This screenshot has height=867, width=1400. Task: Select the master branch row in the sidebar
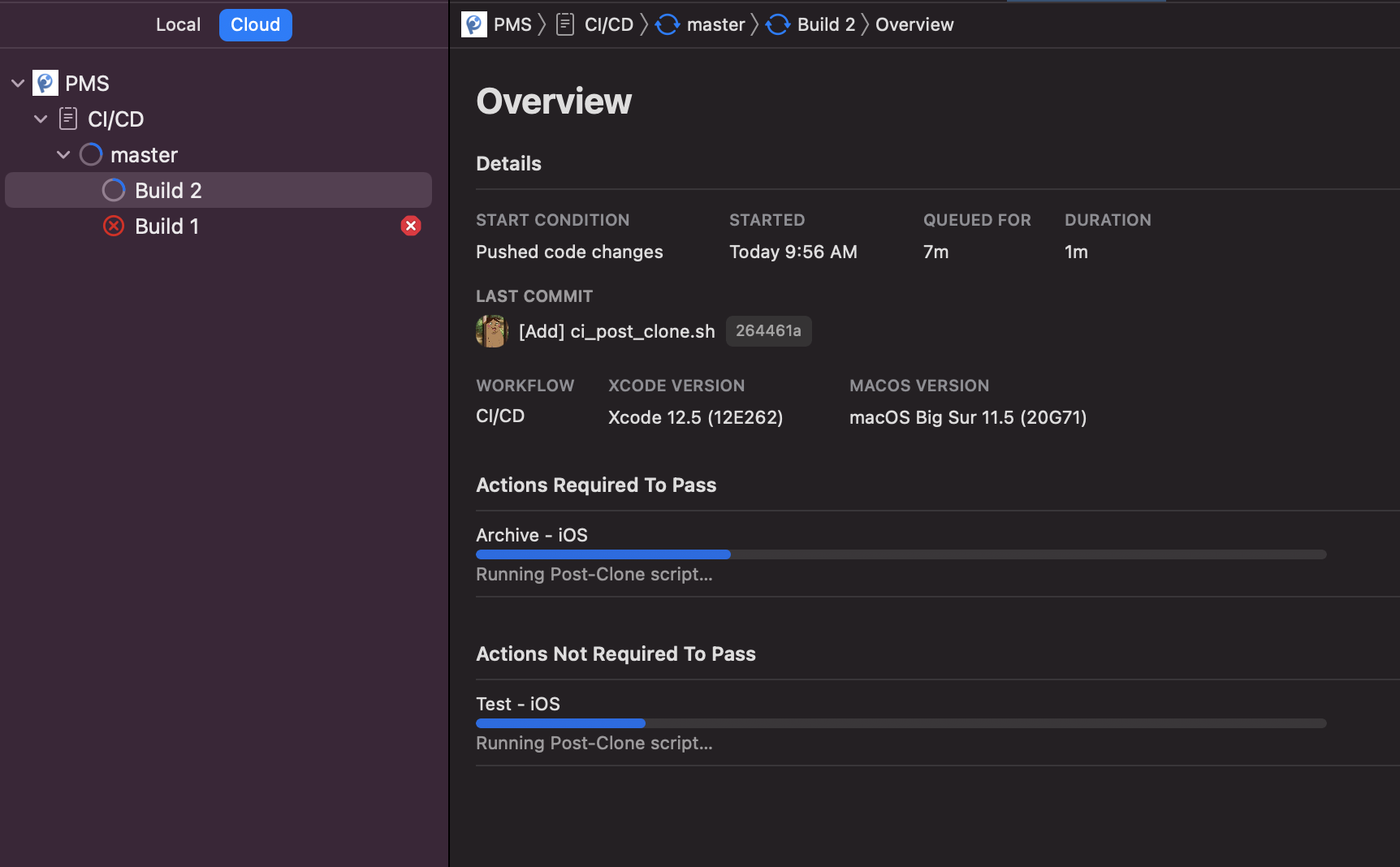click(x=218, y=154)
